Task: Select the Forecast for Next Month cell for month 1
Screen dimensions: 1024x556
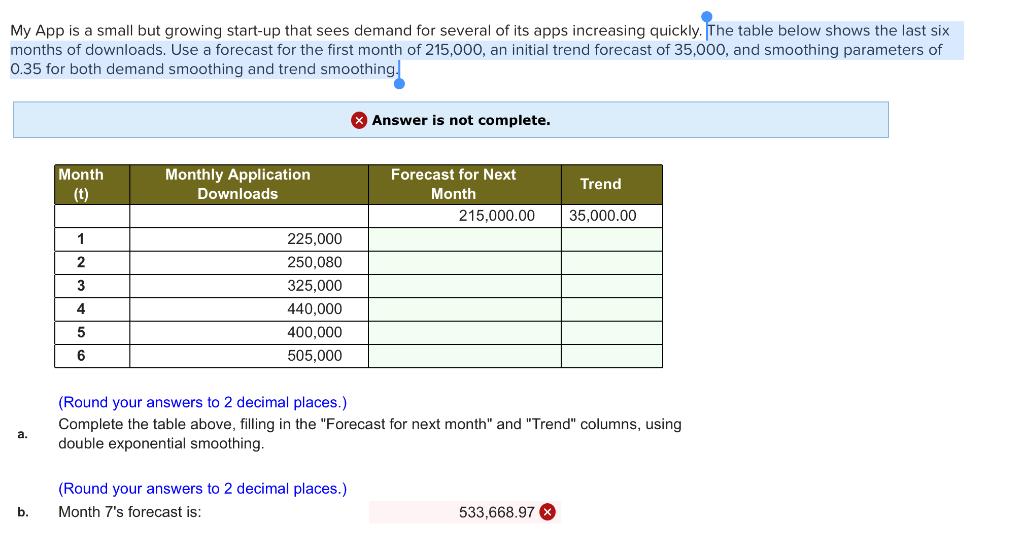Action: pos(465,239)
